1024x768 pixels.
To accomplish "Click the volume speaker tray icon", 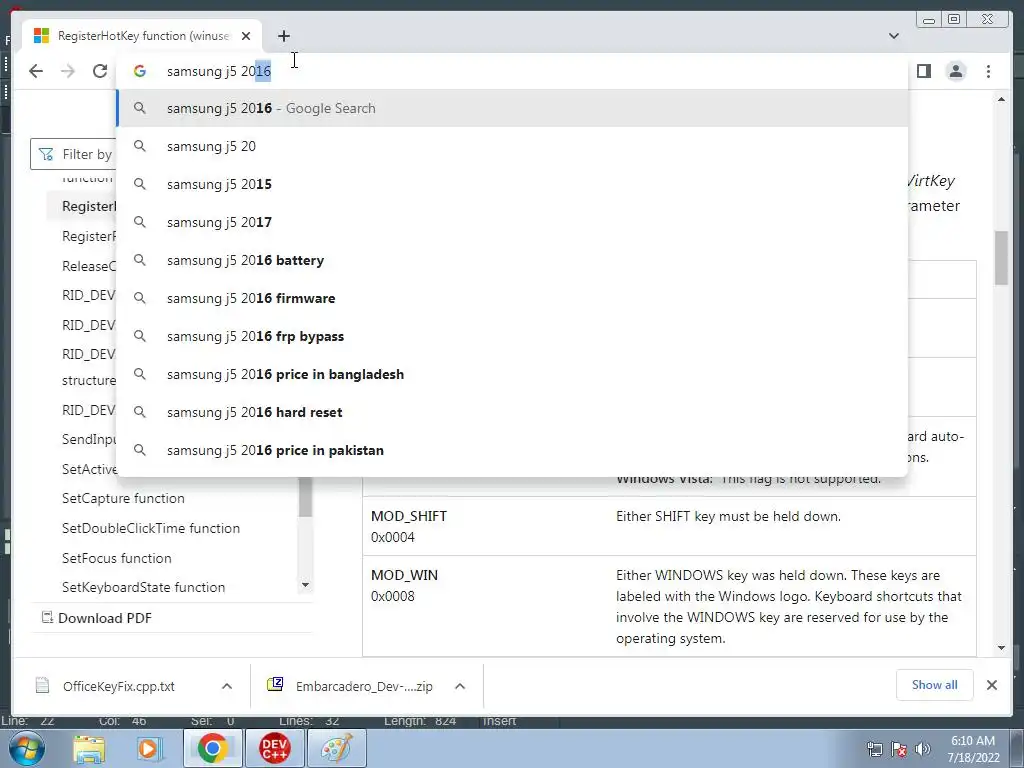I will [922, 749].
